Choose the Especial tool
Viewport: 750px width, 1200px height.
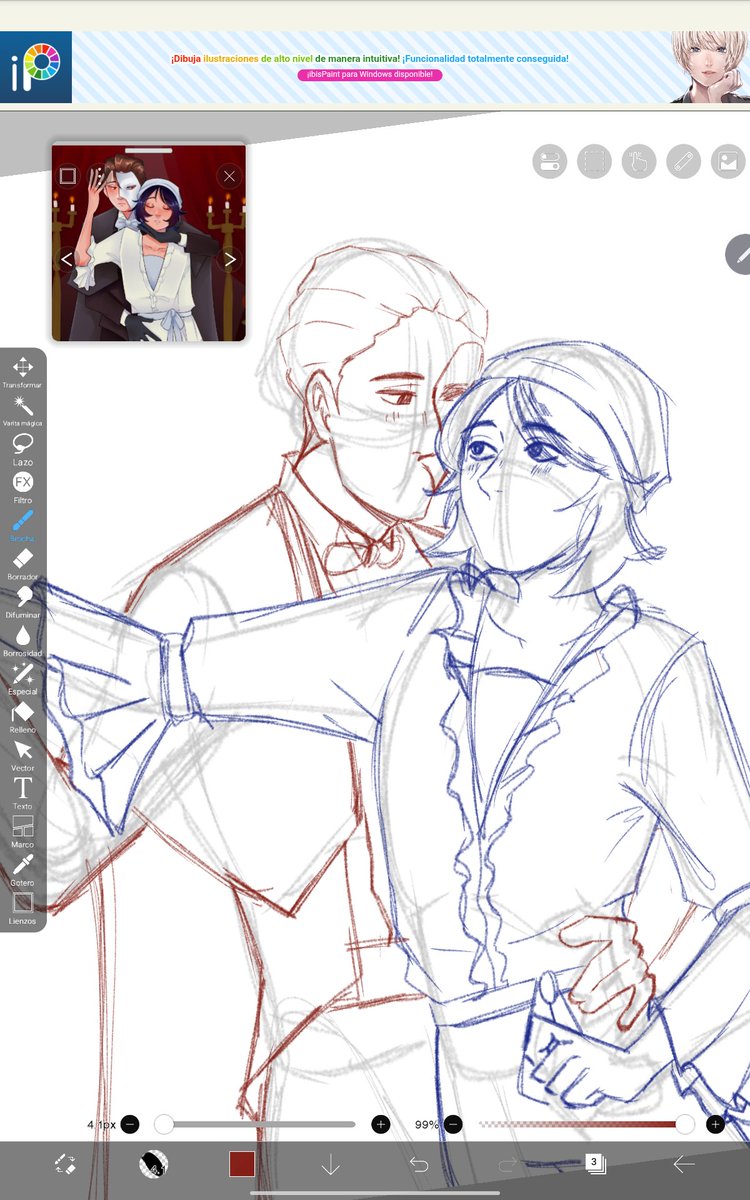[x=23, y=678]
